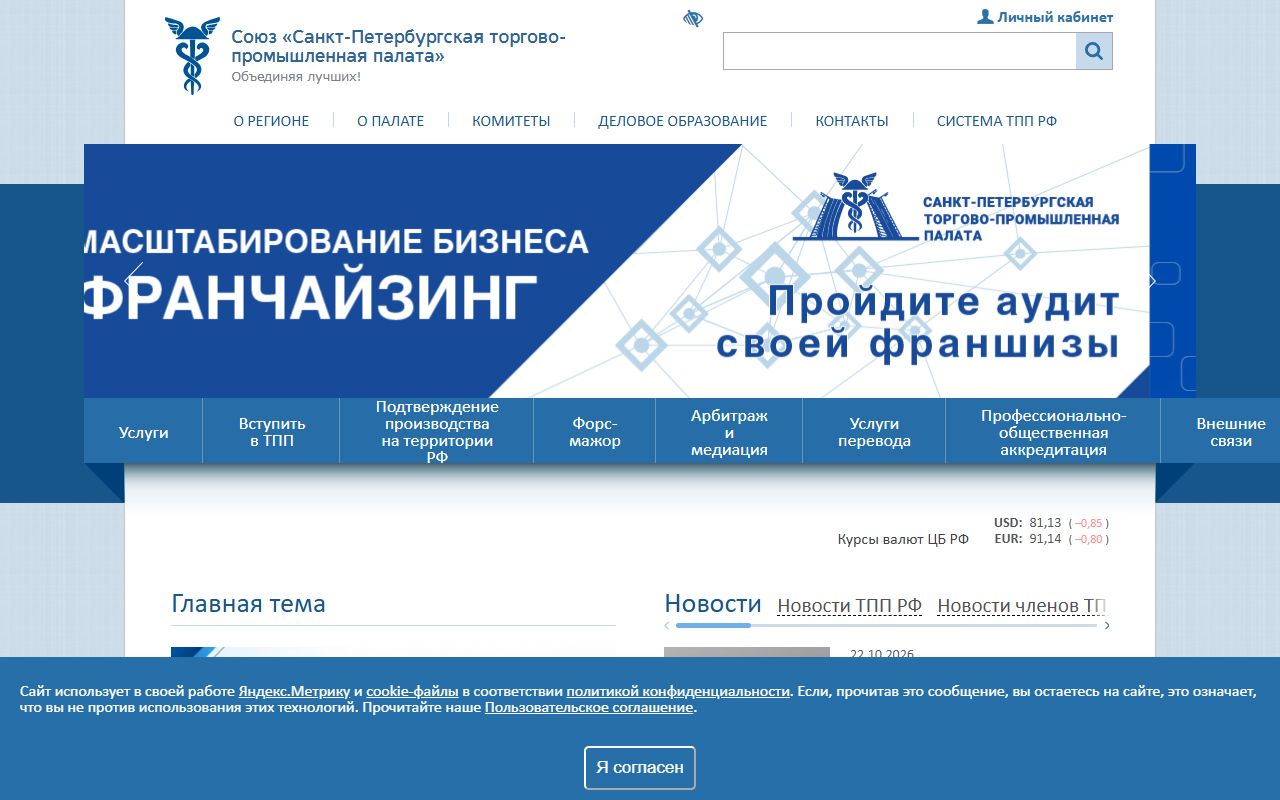The image size is (1280, 800).
Task: Click the news tabs scroll right arrow
Action: (1106, 626)
